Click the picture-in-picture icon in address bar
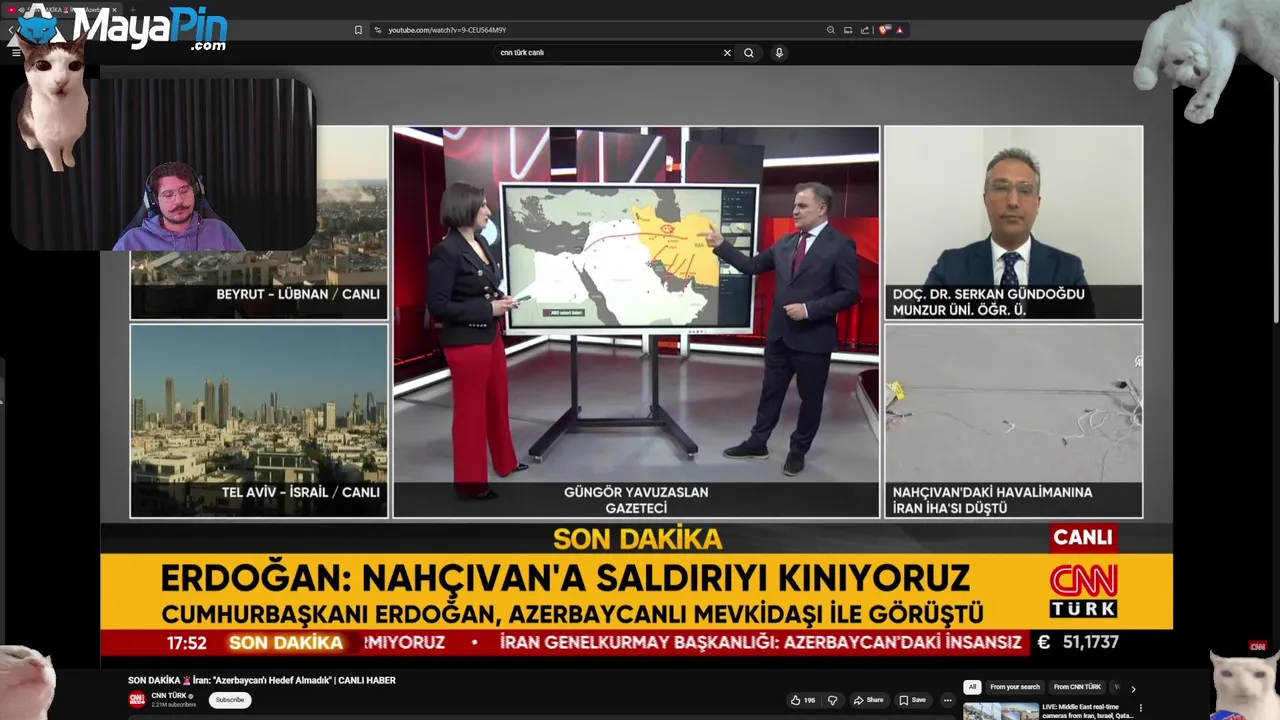This screenshot has width=1280, height=720. [x=848, y=30]
